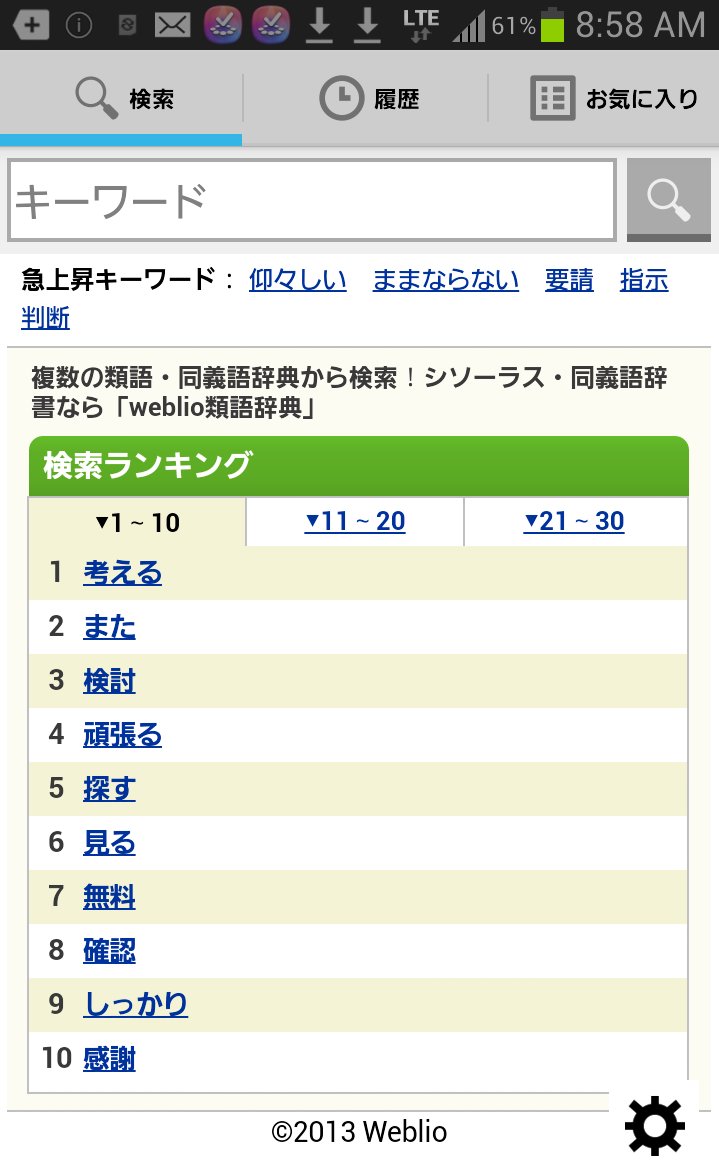Open ranking entry 考える
719x1174 pixels.
point(122,573)
